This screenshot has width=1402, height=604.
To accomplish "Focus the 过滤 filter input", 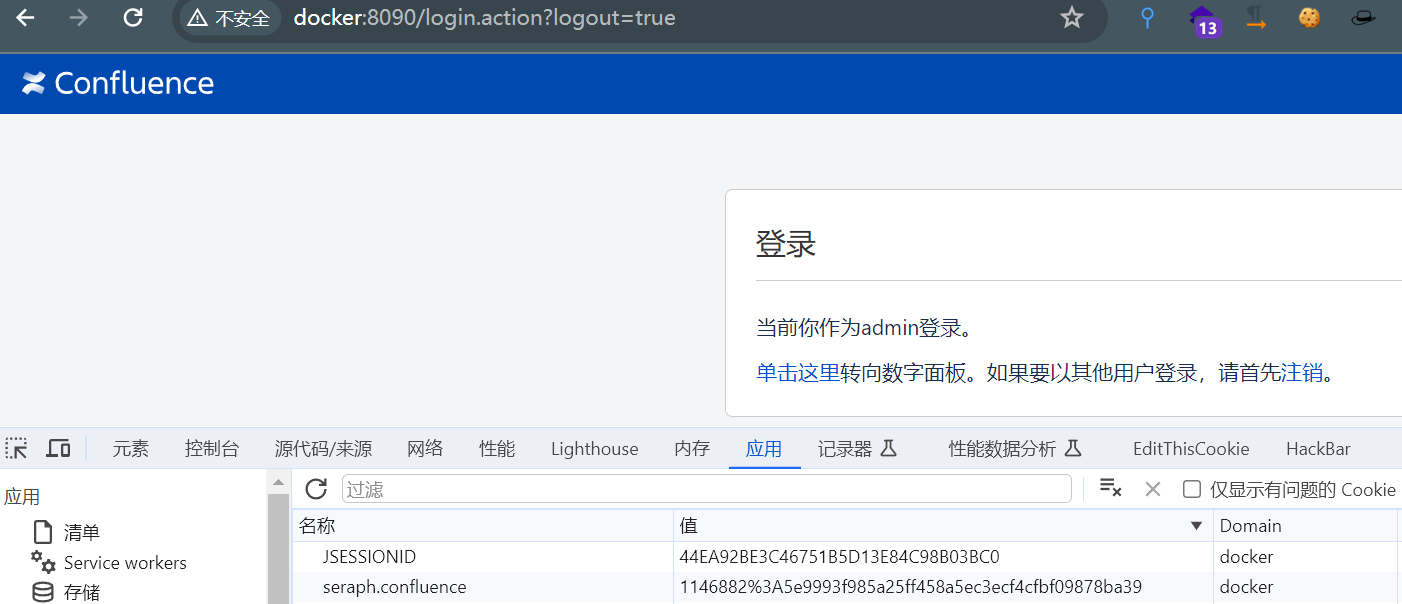I will 706,489.
